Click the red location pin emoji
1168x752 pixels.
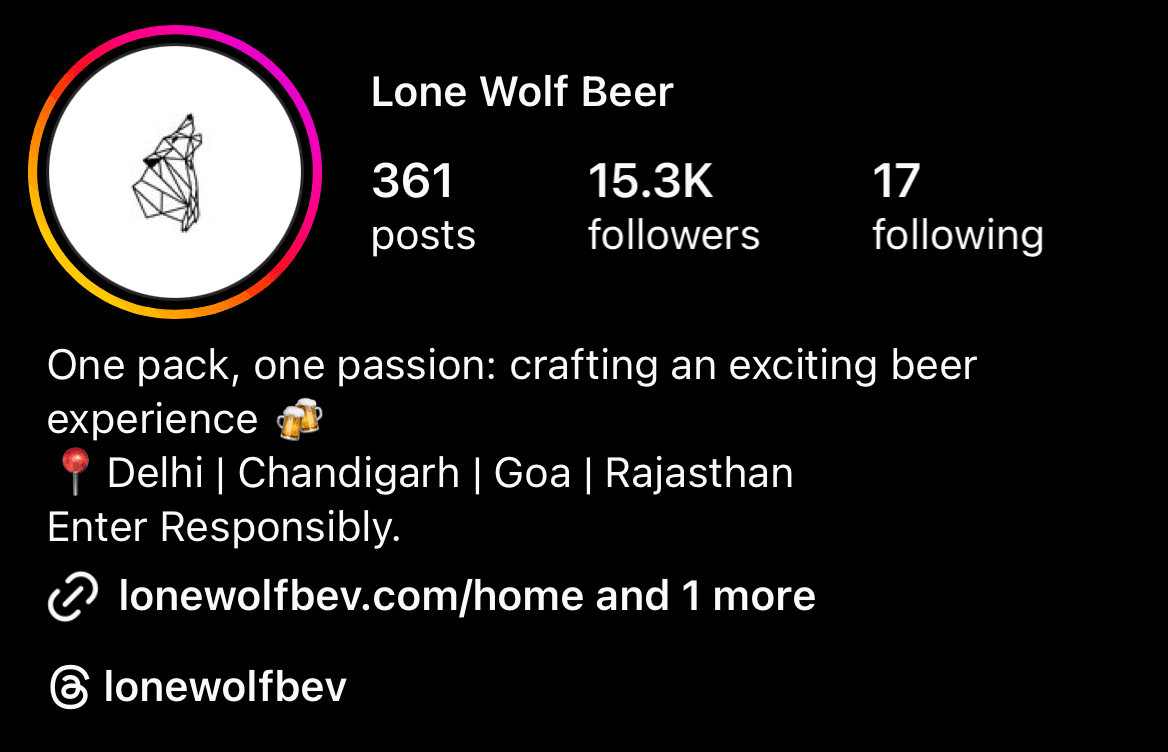pos(74,471)
